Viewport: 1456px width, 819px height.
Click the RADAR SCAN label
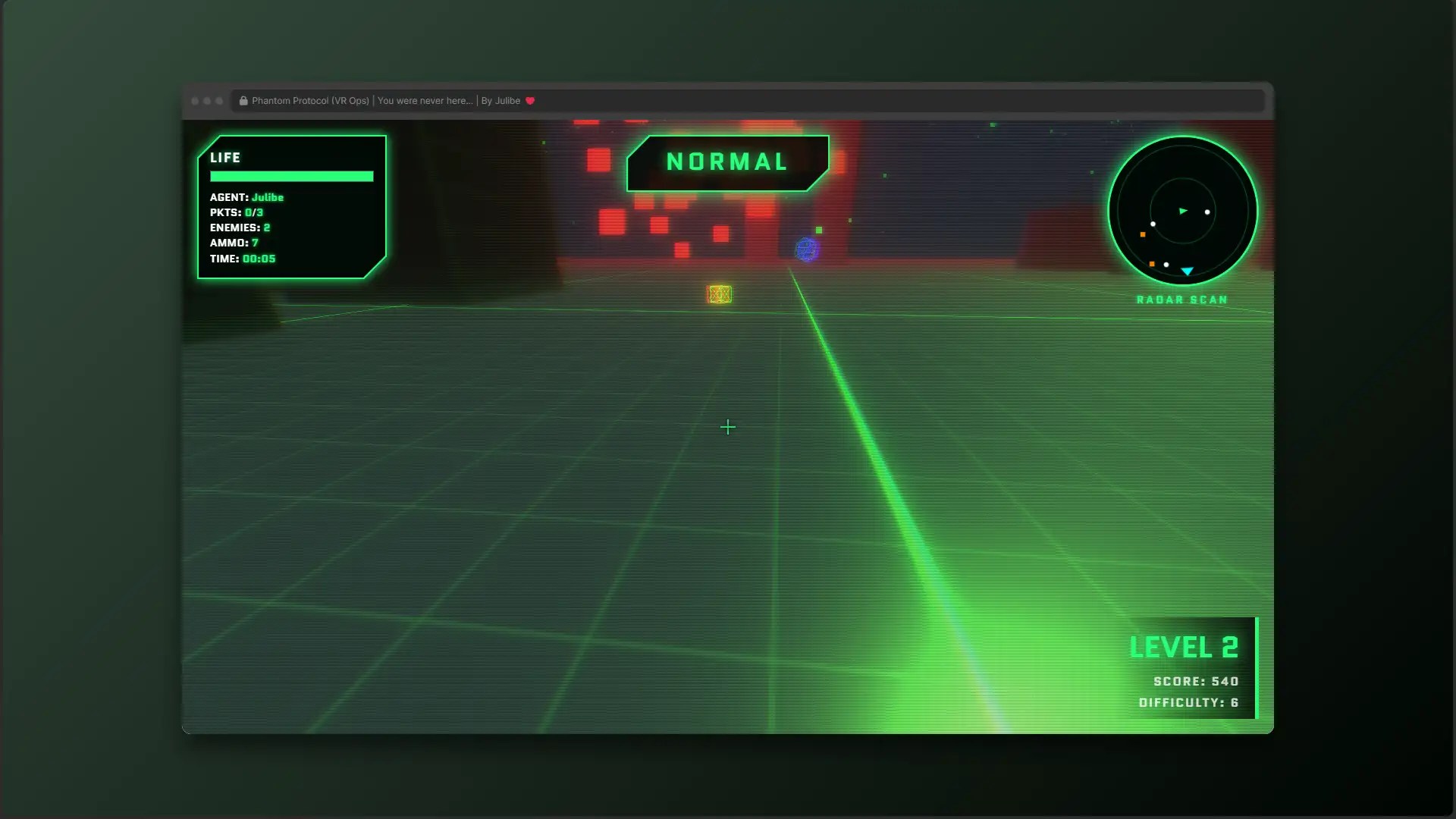[x=1181, y=300]
